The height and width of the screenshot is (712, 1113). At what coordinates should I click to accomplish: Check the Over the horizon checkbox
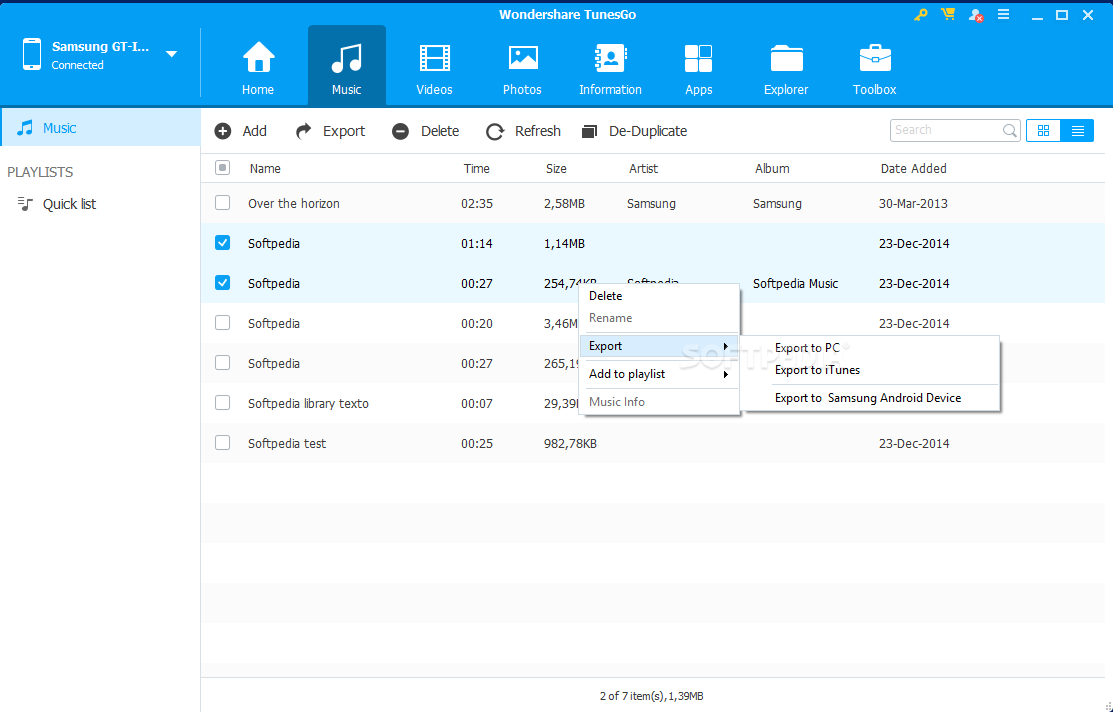tap(222, 202)
